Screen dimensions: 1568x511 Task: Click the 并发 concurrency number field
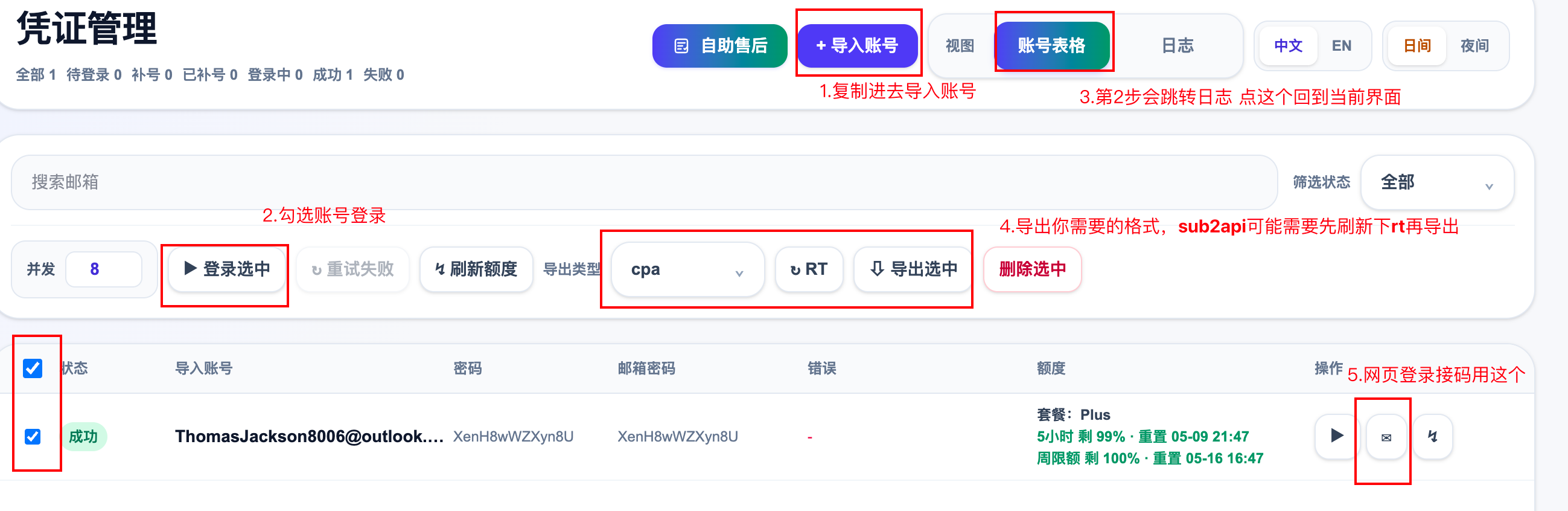pos(103,269)
